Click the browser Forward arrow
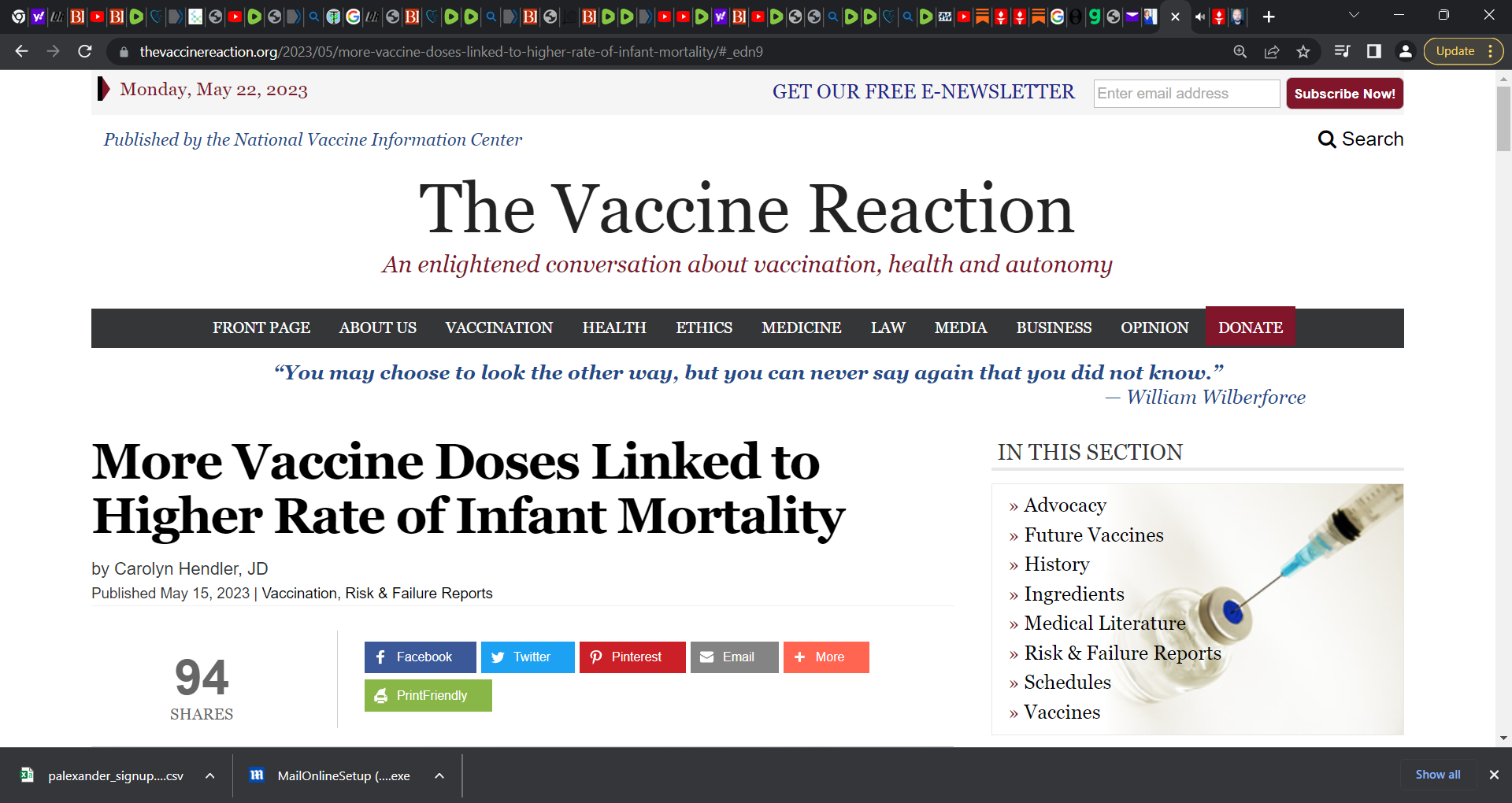 [x=53, y=51]
